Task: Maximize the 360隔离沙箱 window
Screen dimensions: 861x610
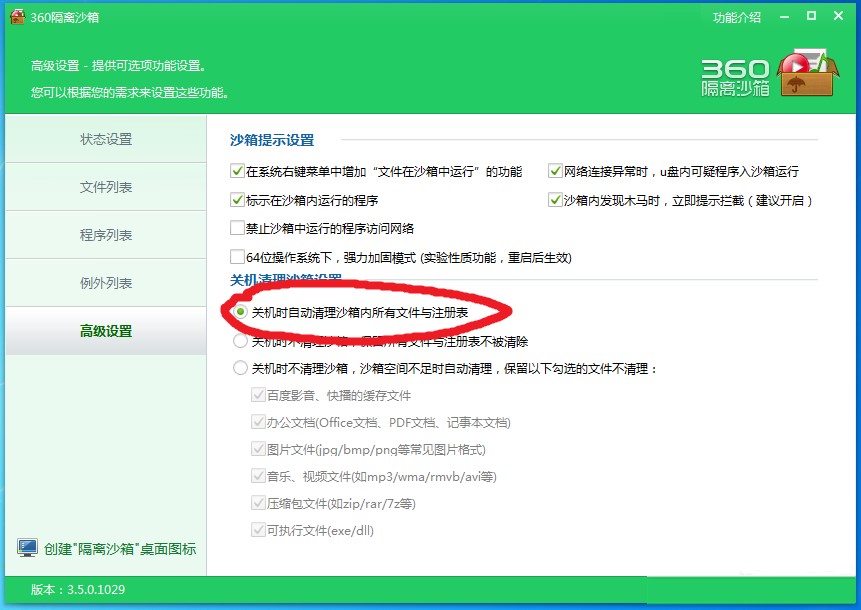Action: (811, 16)
